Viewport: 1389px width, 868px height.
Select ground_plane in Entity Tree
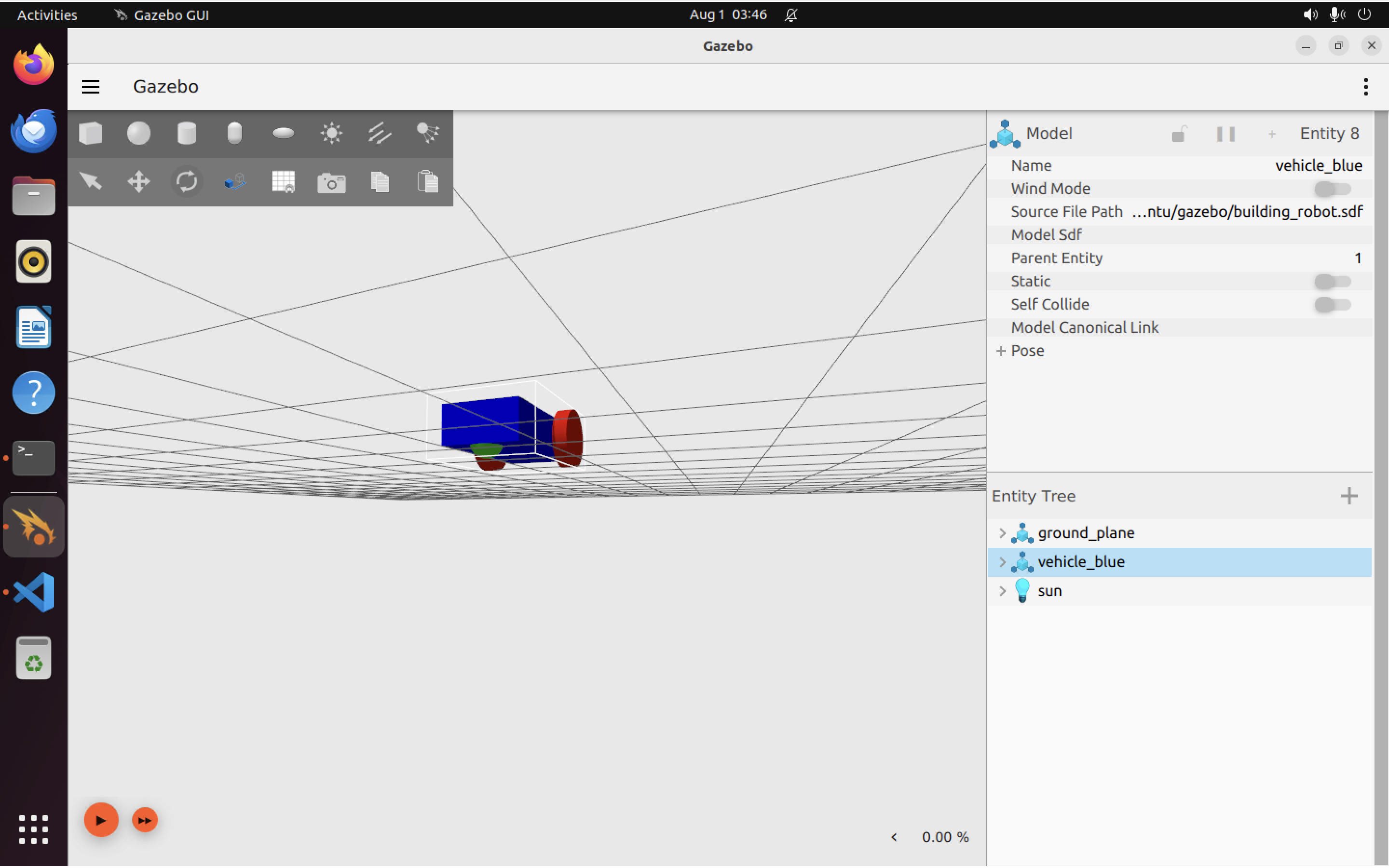(x=1085, y=533)
